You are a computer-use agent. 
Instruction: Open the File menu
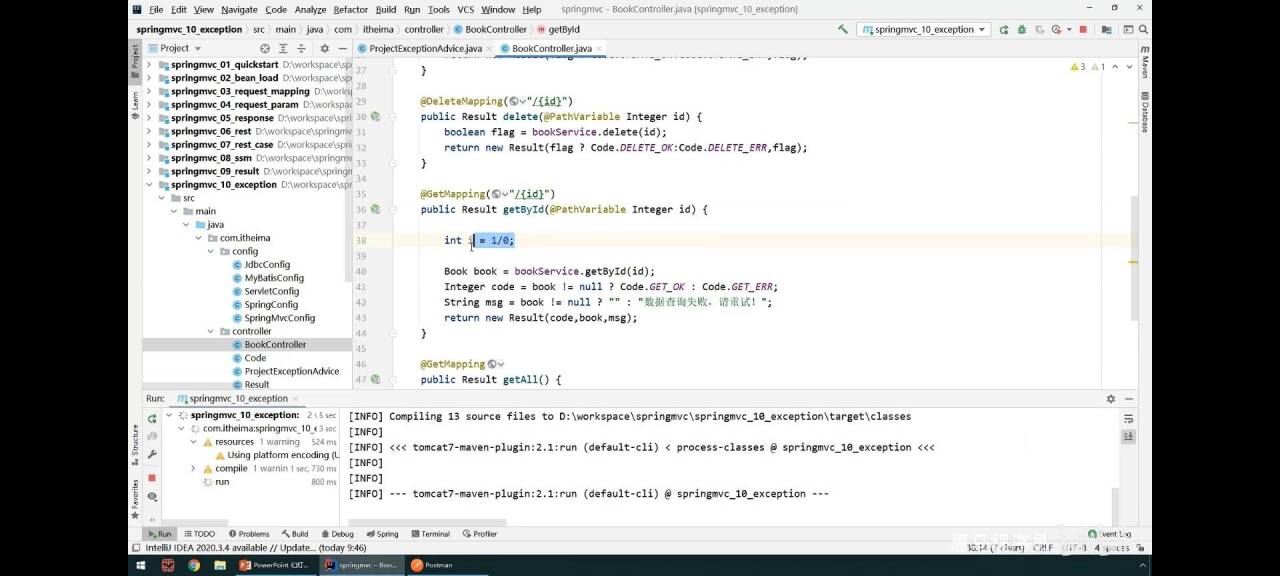pos(156,9)
